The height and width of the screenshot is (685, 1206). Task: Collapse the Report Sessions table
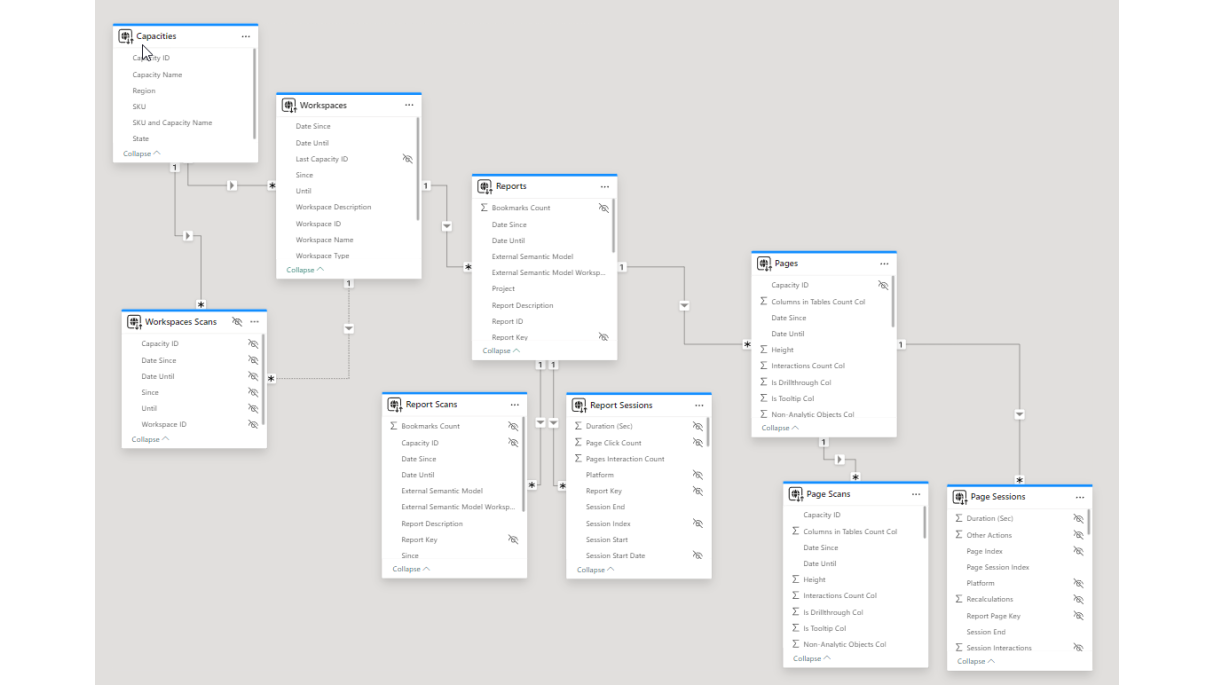coord(594,569)
